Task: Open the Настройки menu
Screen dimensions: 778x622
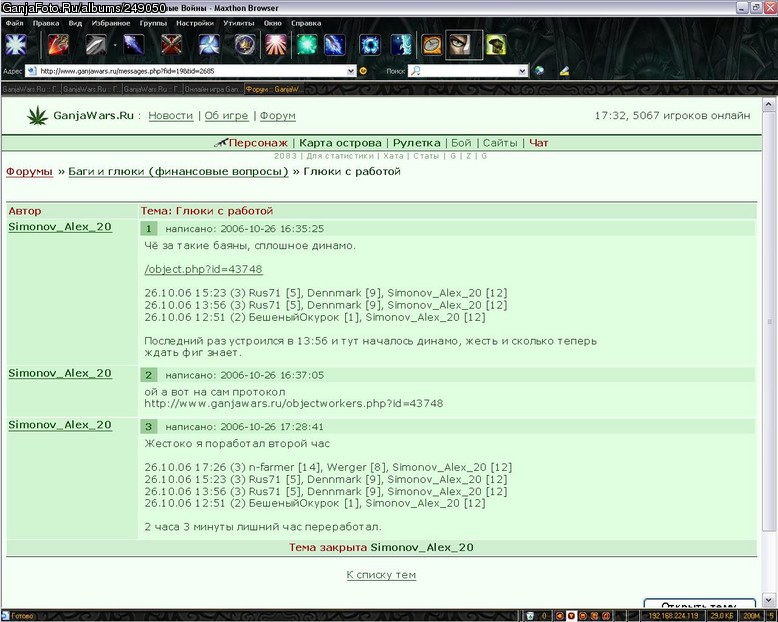Action: click(194, 23)
